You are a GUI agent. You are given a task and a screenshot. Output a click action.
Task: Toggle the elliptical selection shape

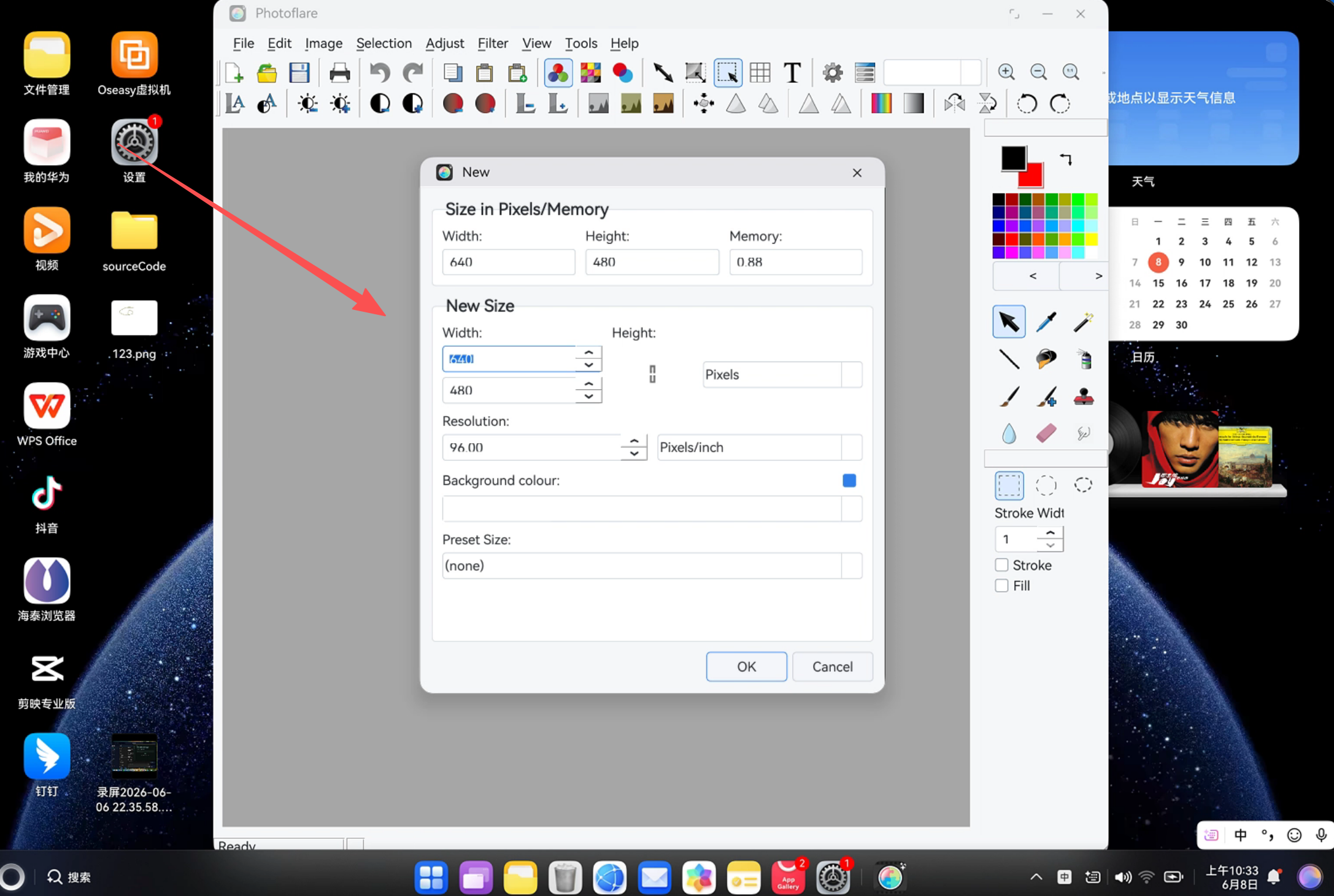click(1046, 485)
